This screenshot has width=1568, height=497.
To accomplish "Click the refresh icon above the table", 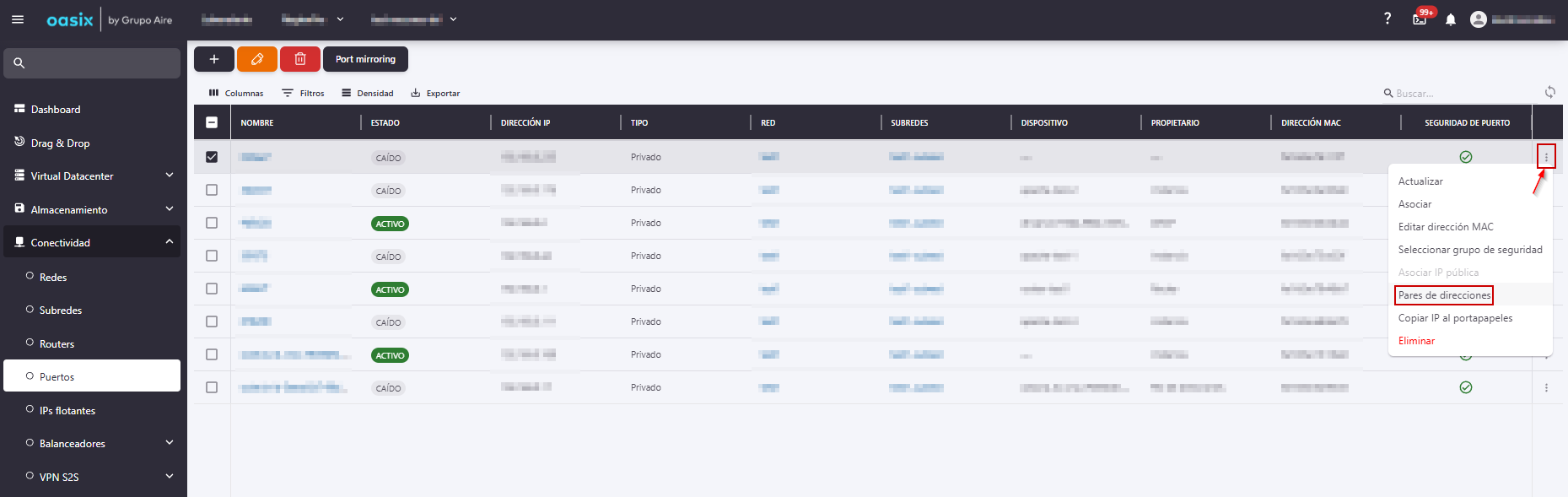I will pos(1549,92).
